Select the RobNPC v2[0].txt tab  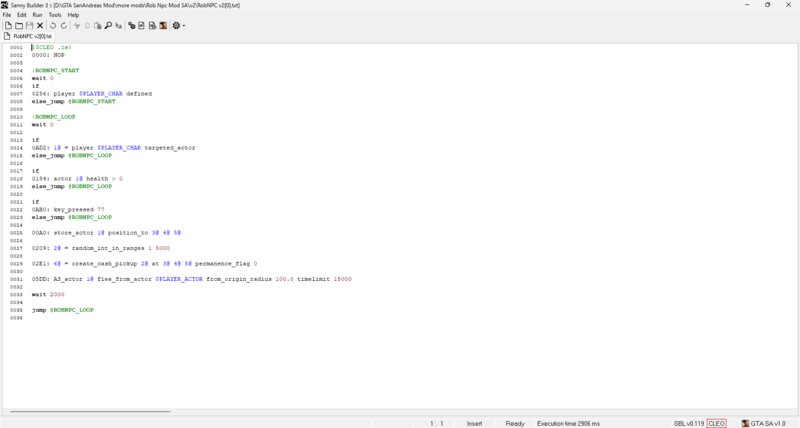tap(28, 36)
